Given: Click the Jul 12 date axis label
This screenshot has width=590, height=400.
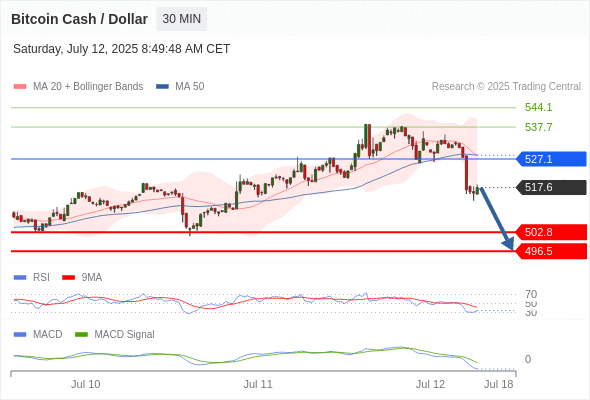Looking at the screenshot, I should tap(430, 384).
